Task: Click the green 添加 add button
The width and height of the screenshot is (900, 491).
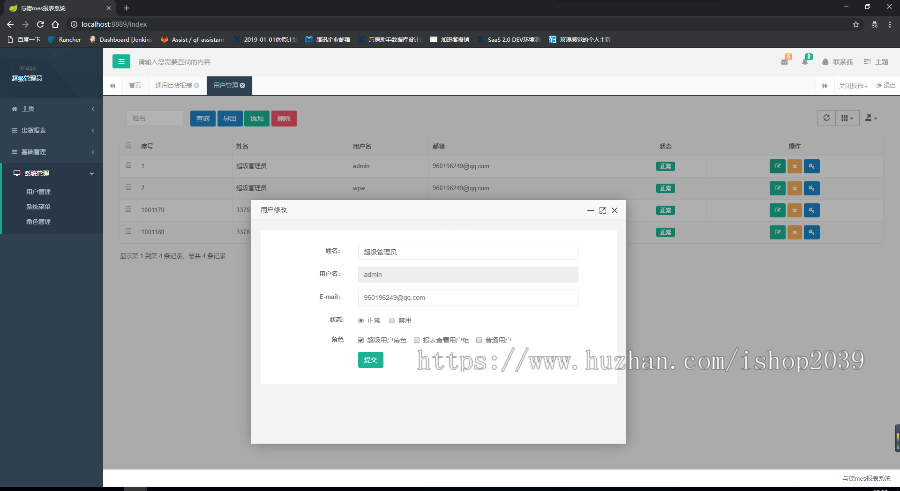Action: pyautogui.click(x=257, y=118)
